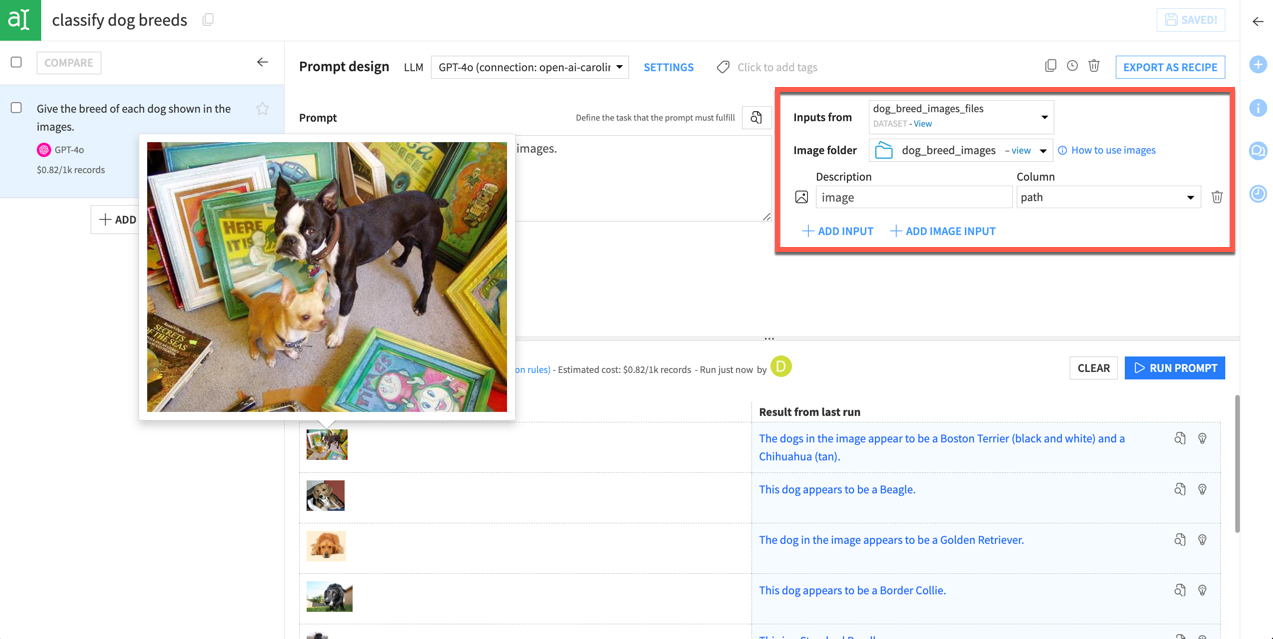Collapse the prompt list with the left arrow

pos(262,62)
